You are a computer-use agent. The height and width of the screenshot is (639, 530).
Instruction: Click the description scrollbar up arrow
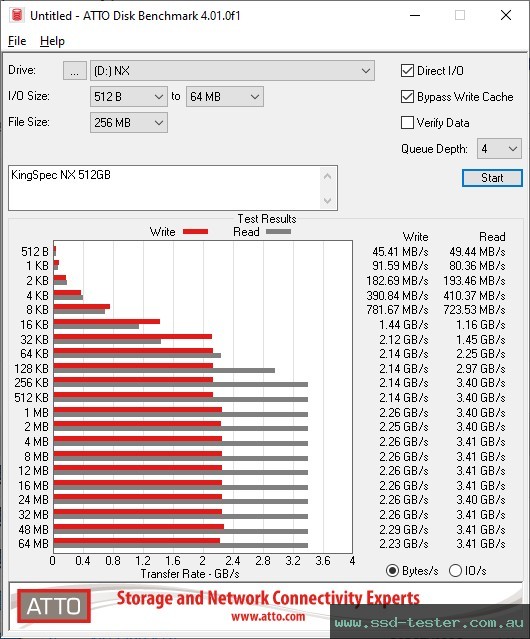(x=328, y=176)
